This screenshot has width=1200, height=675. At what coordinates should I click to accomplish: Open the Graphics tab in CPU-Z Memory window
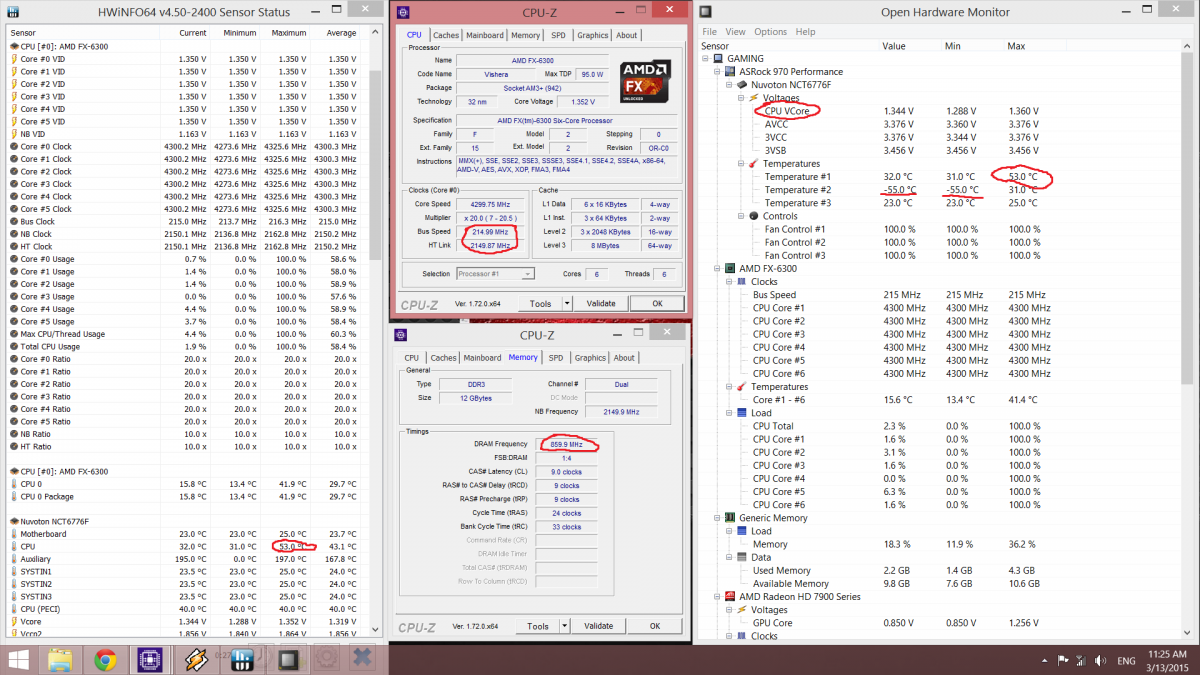[x=590, y=357]
